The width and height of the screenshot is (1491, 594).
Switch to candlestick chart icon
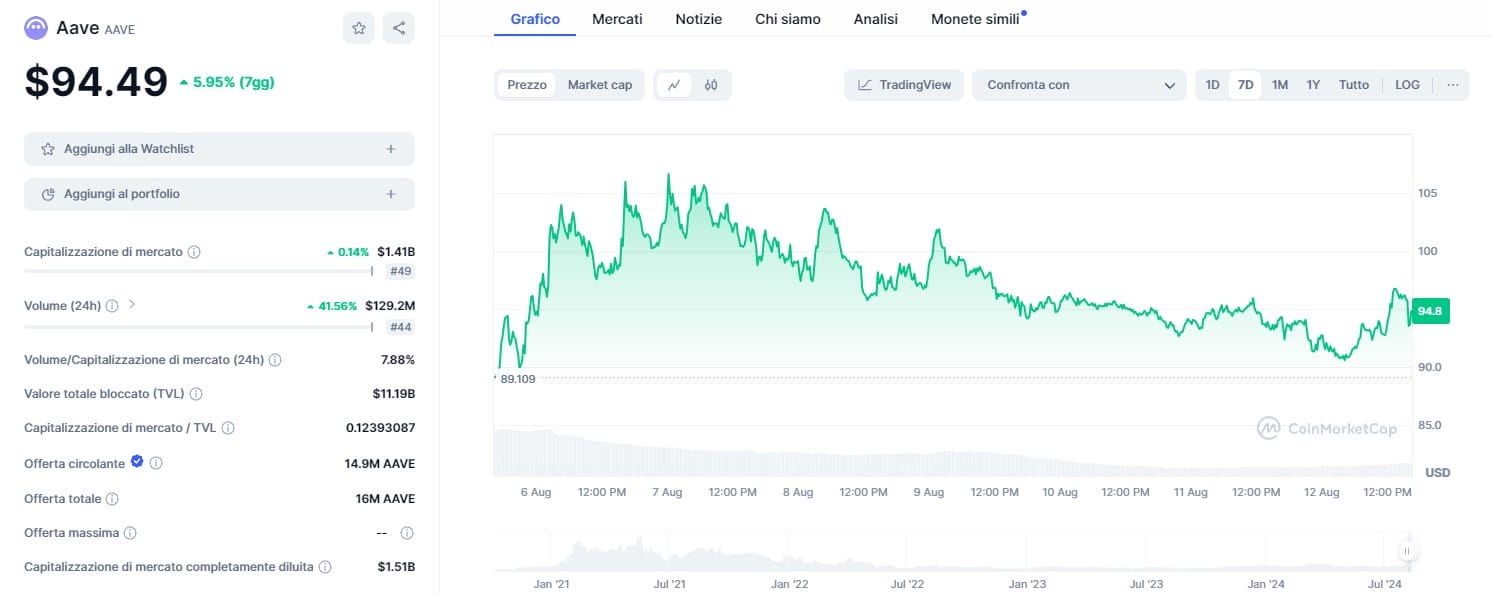click(x=711, y=85)
